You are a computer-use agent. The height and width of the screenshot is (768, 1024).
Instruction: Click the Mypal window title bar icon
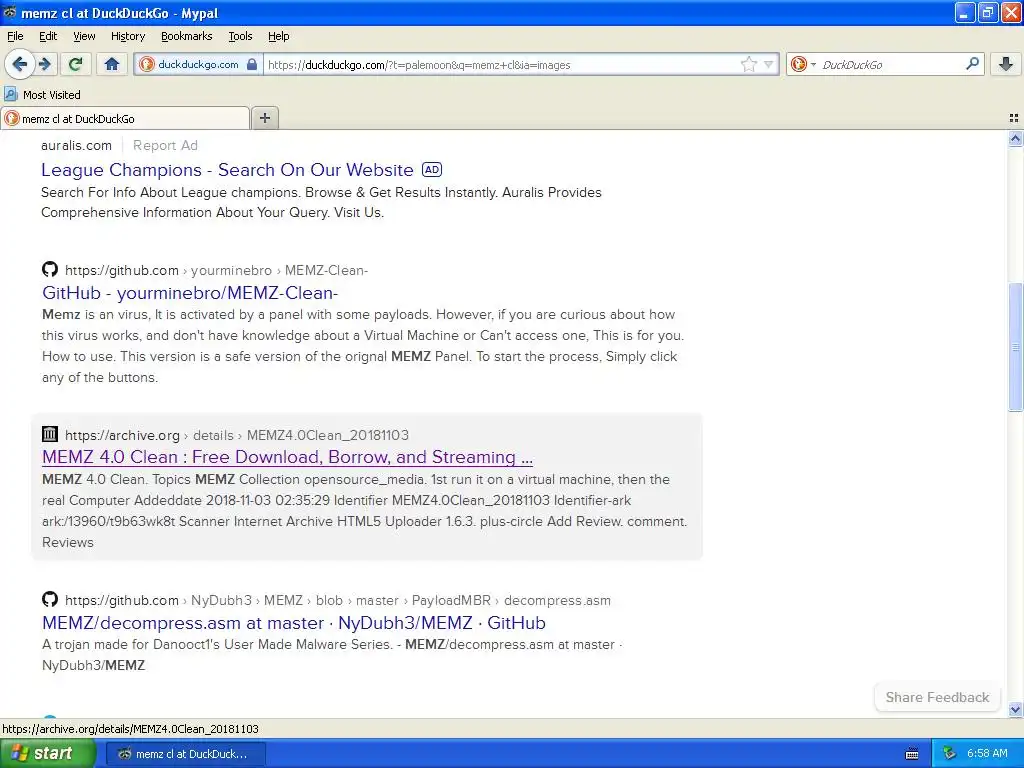coord(9,12)
